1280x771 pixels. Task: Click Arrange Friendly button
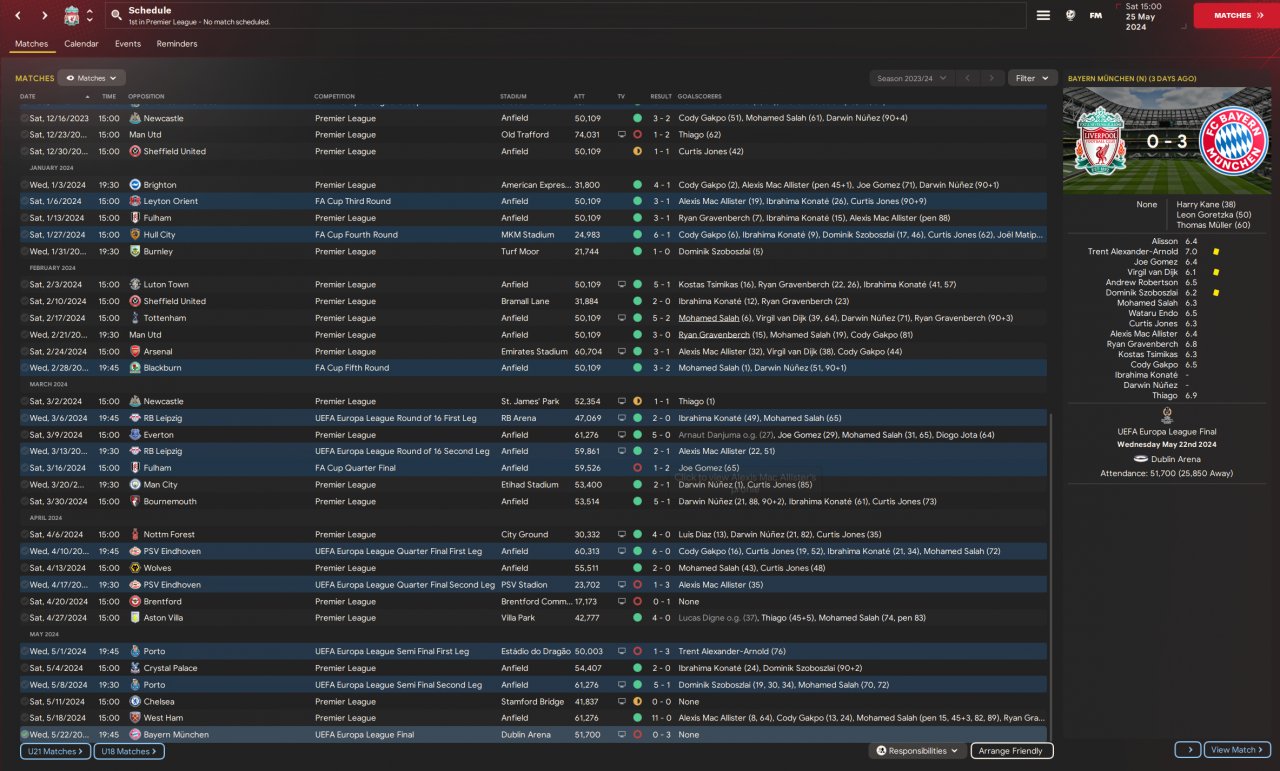point(1011,751)
